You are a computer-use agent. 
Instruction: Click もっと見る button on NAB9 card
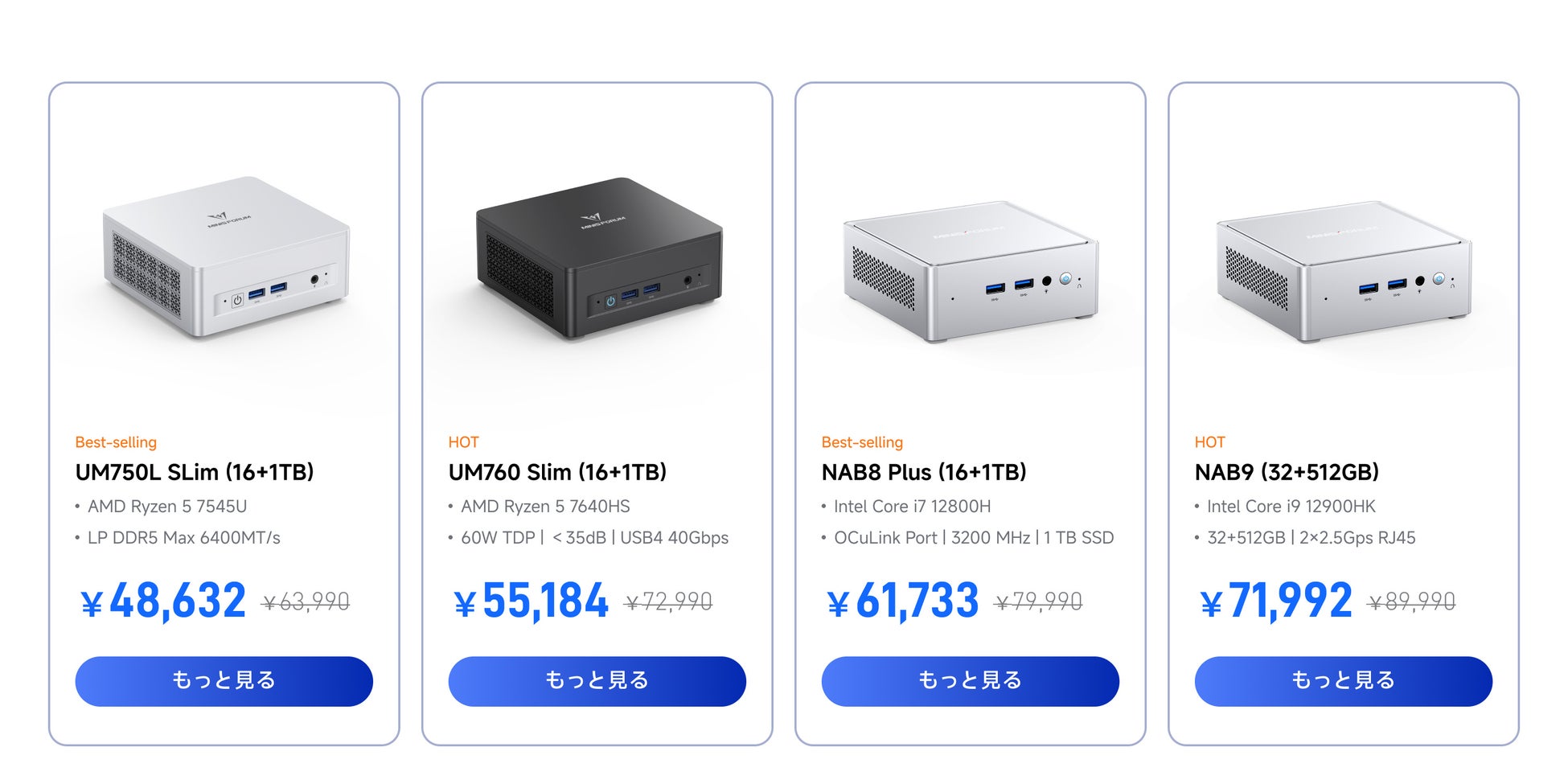coord(1344,681)
